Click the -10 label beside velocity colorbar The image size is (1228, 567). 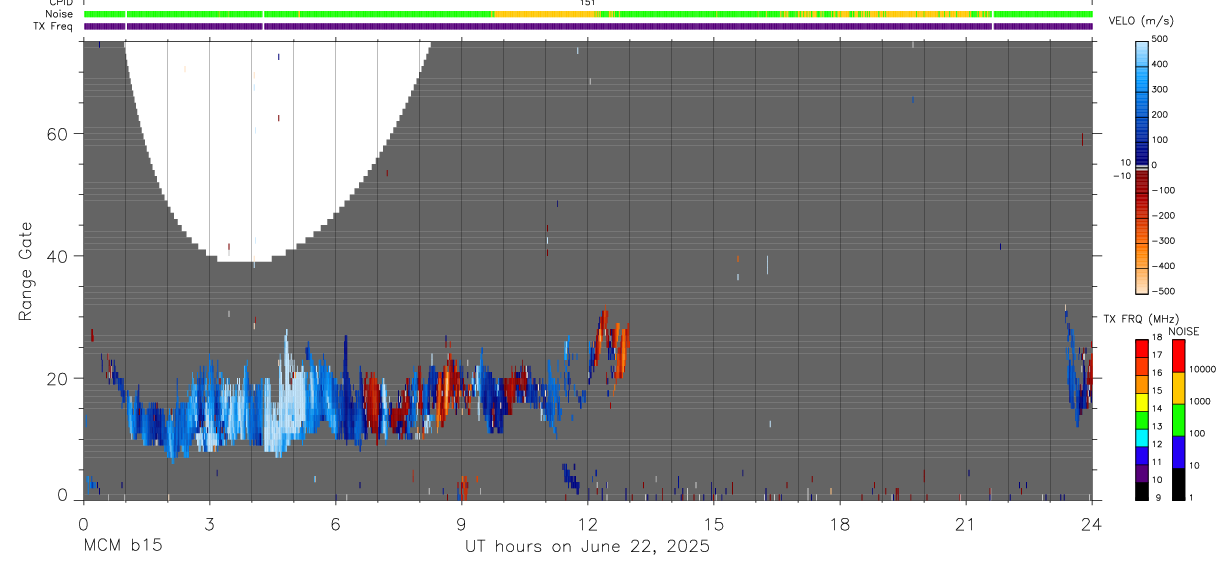1120,176
